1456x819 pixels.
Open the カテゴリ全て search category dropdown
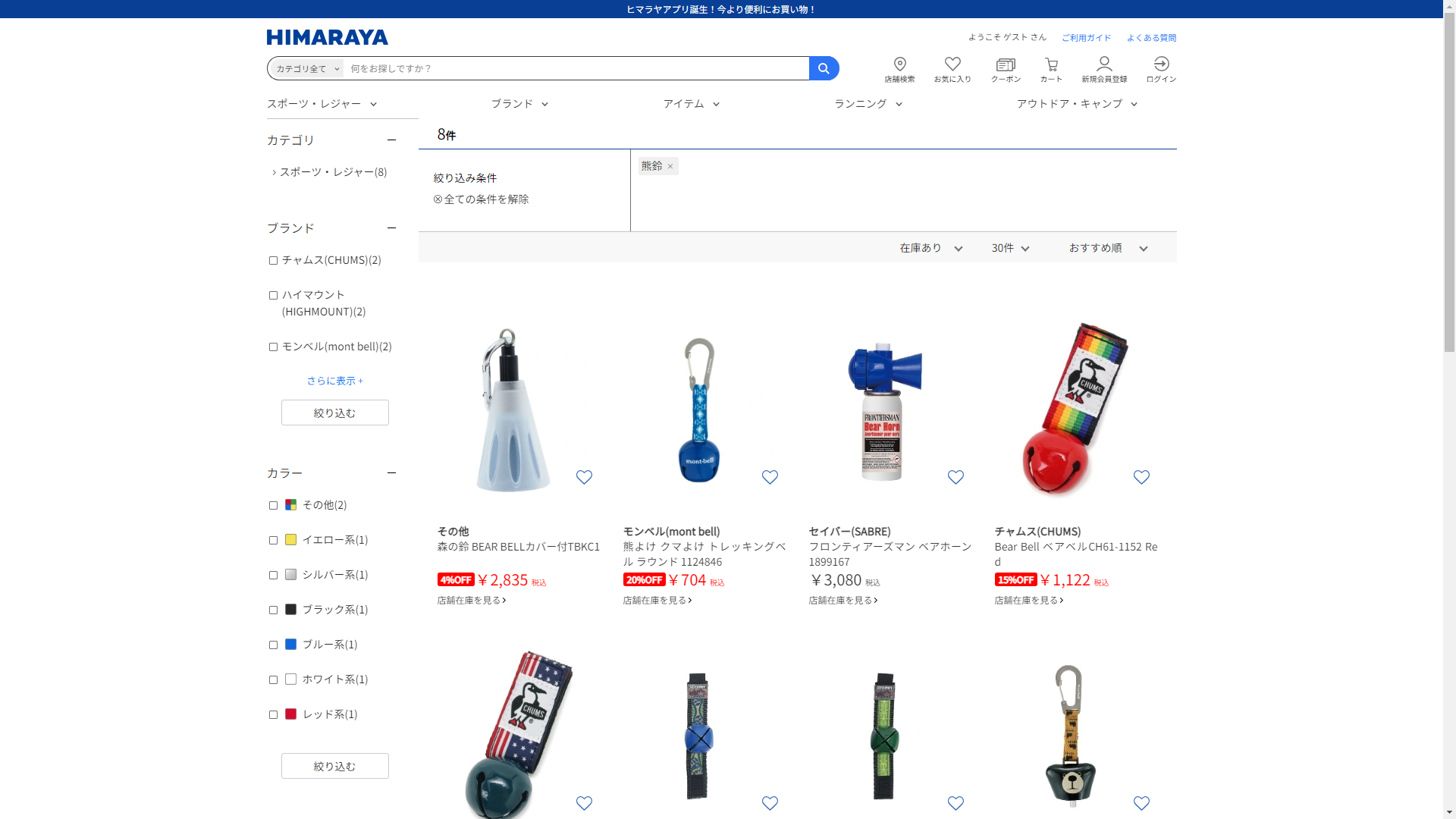pos(307,68)
